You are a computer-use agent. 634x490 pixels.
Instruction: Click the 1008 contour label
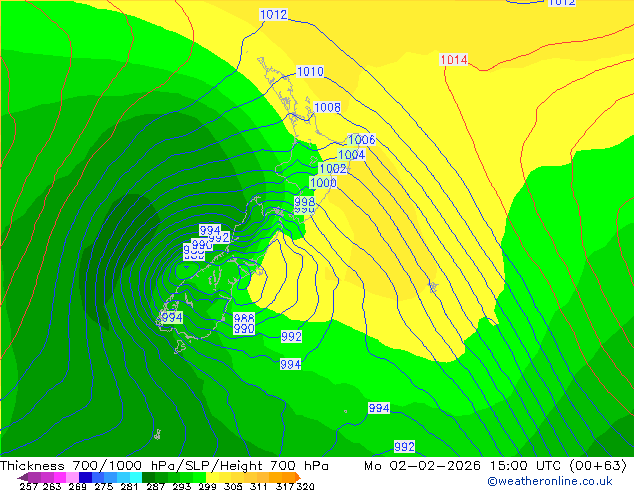(x=327, y=108)
